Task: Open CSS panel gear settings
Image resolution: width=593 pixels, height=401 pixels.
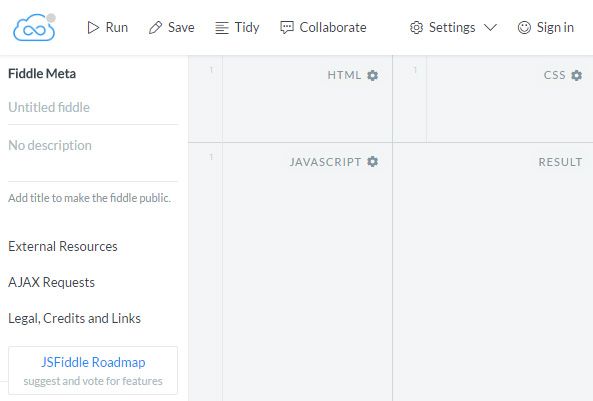Action: (576, 75)
